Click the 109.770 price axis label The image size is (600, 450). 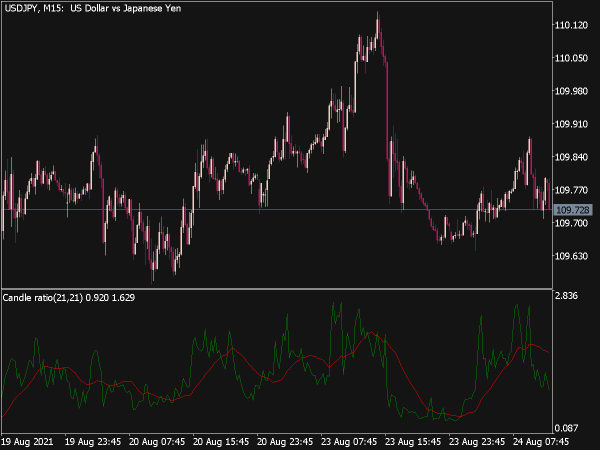pyautogui.click(x=571, y=190)
